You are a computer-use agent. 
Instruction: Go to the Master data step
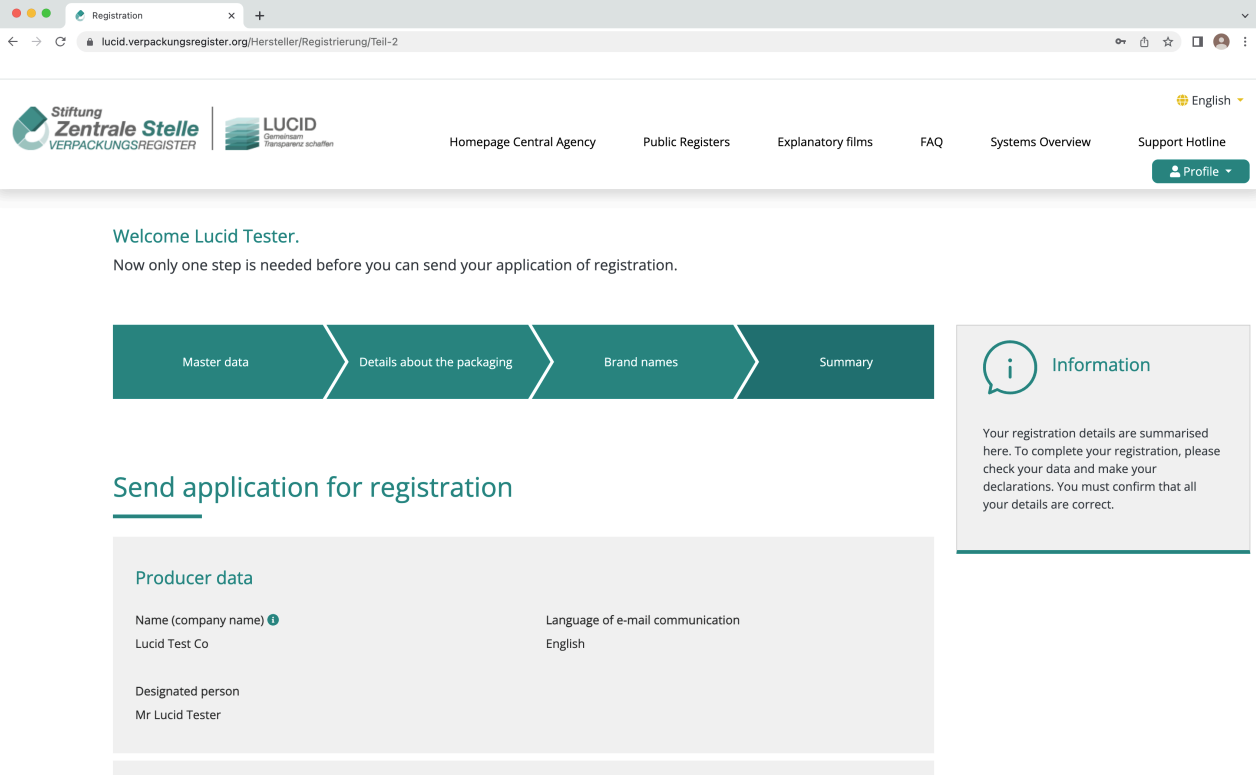215,362
